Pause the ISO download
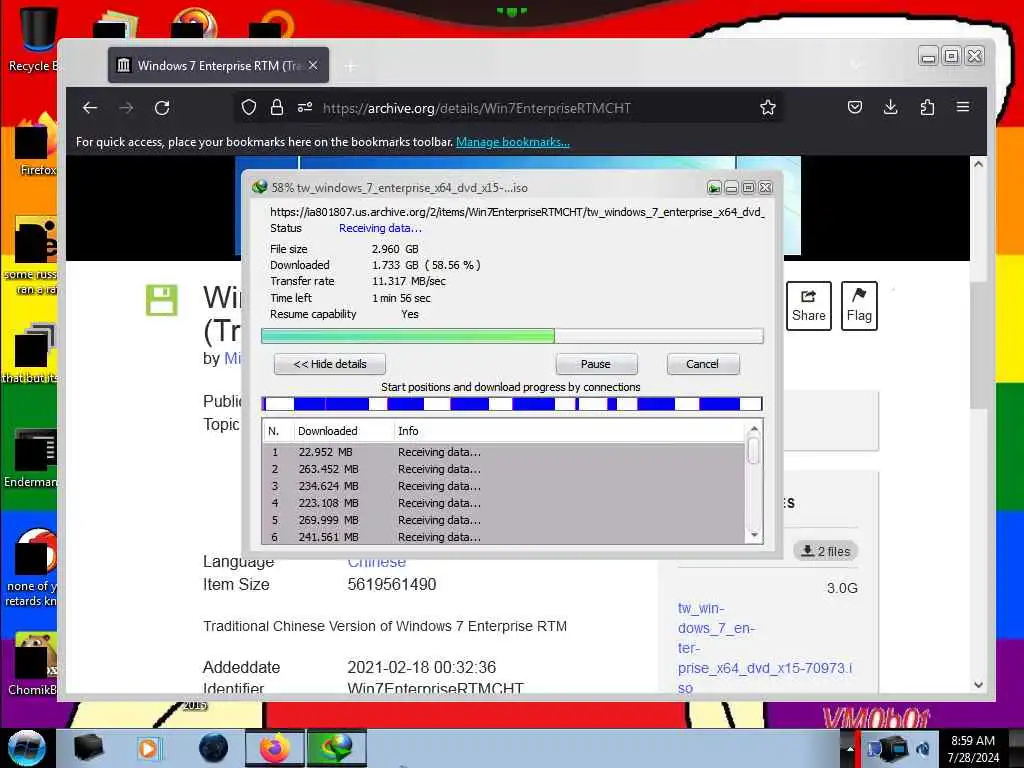The image size is (1024, 768). [596, 364]
